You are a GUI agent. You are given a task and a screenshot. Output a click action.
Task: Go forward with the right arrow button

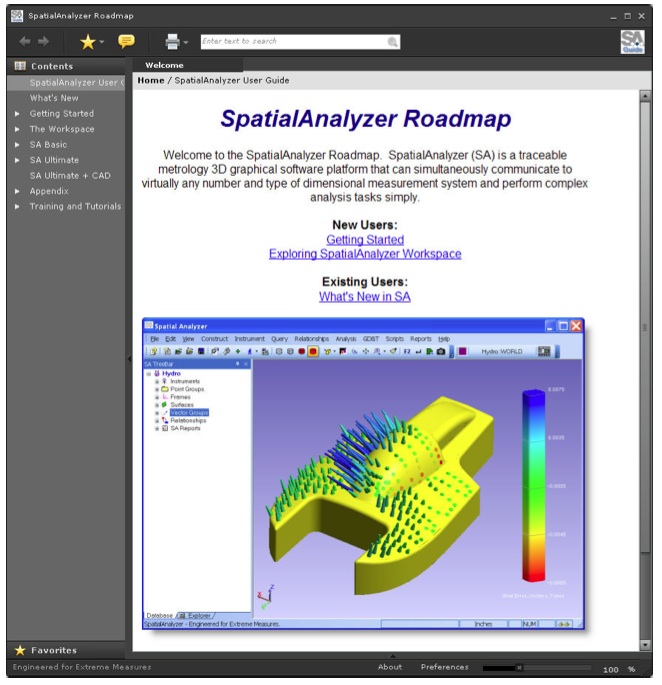point(43,42)
